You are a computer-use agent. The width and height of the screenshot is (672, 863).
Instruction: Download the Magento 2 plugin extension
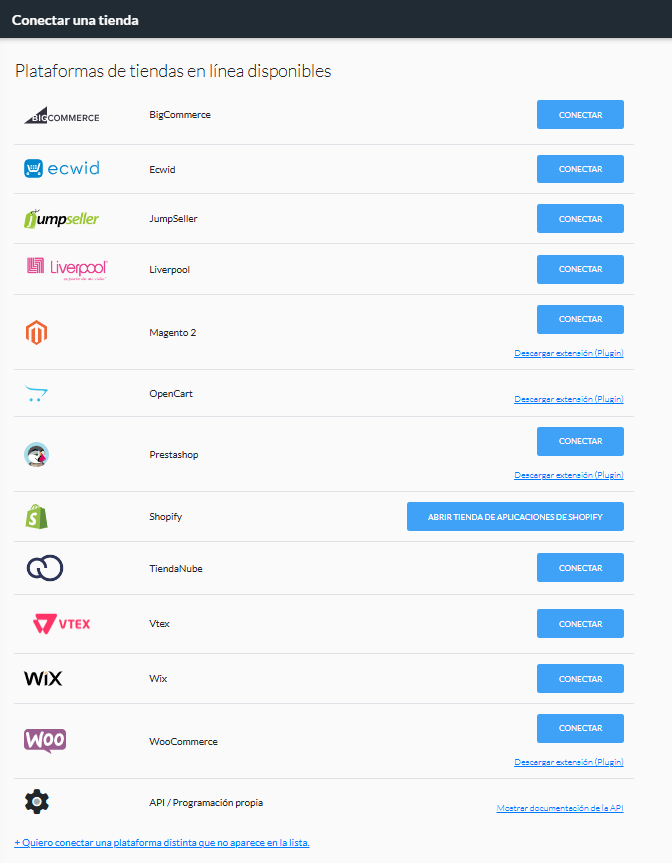569,353
